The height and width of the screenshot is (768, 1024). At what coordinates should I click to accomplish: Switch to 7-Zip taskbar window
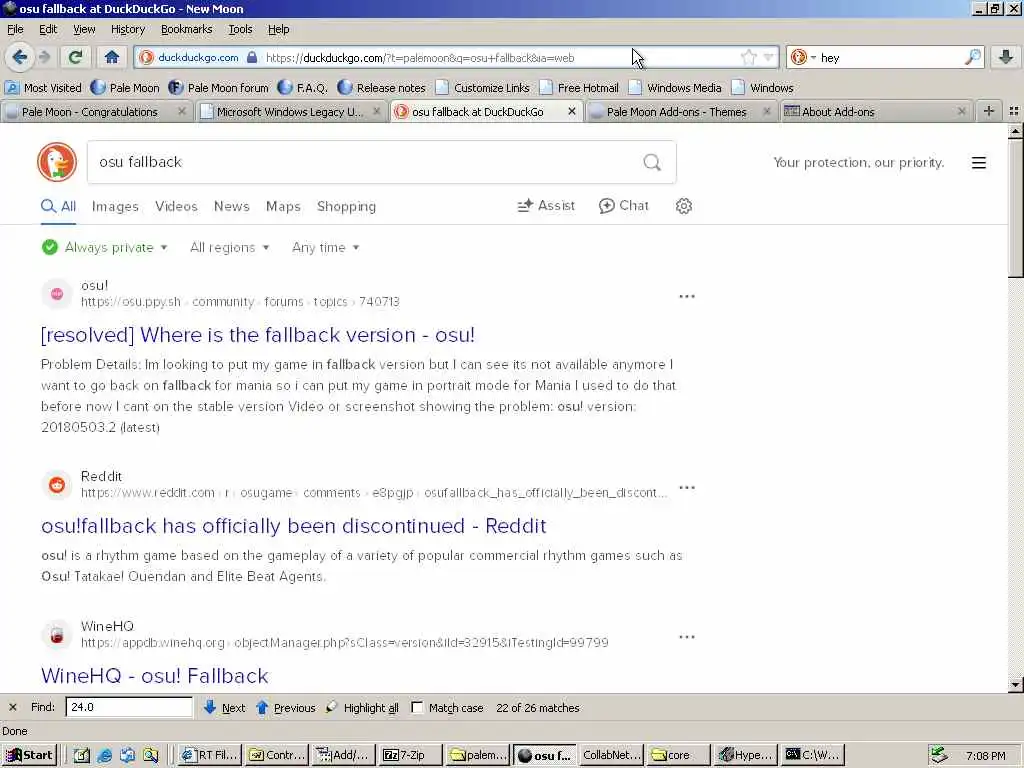click(410, 755)
